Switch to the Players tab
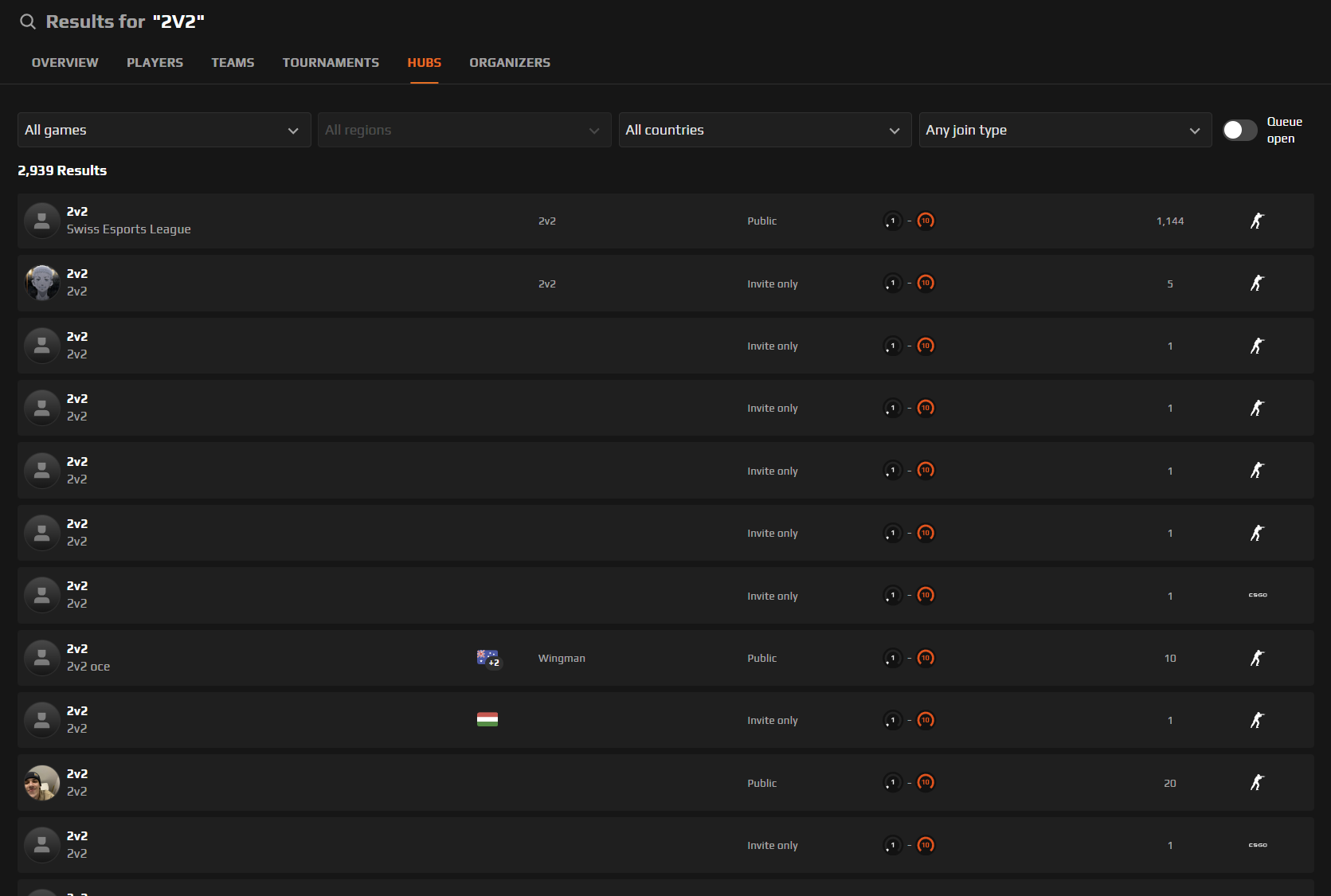 tap(155, 63)
